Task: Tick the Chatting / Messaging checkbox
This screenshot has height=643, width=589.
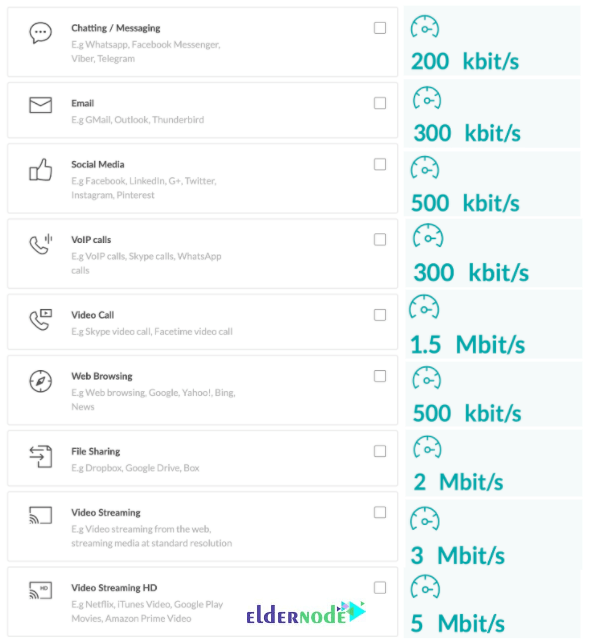Action: (x=380, y=28)
